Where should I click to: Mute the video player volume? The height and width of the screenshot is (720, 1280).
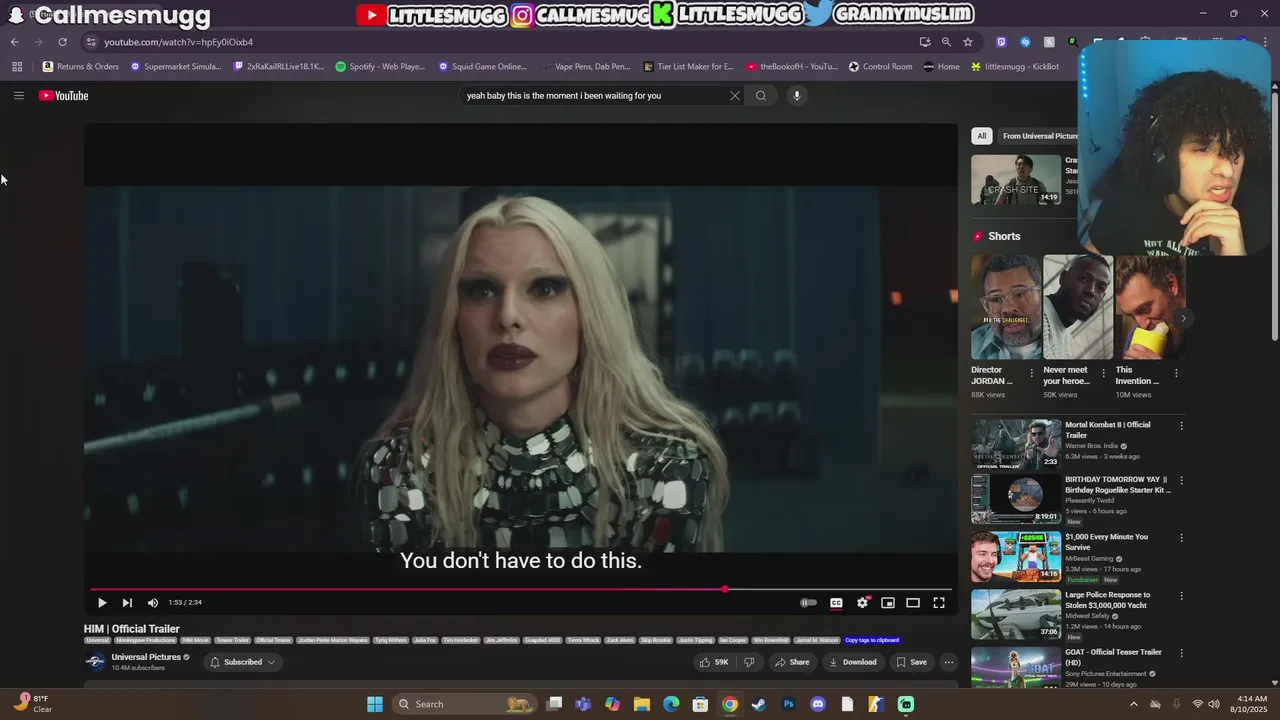click(153, 603)
